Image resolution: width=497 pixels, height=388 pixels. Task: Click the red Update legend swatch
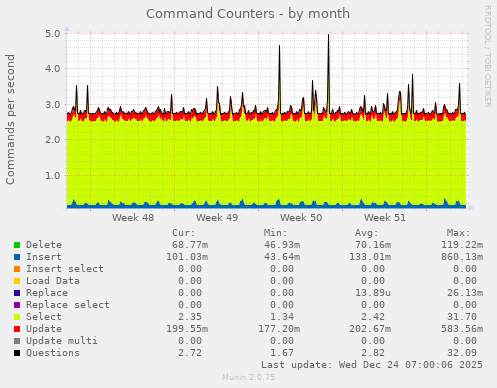[x=17, y=329]
